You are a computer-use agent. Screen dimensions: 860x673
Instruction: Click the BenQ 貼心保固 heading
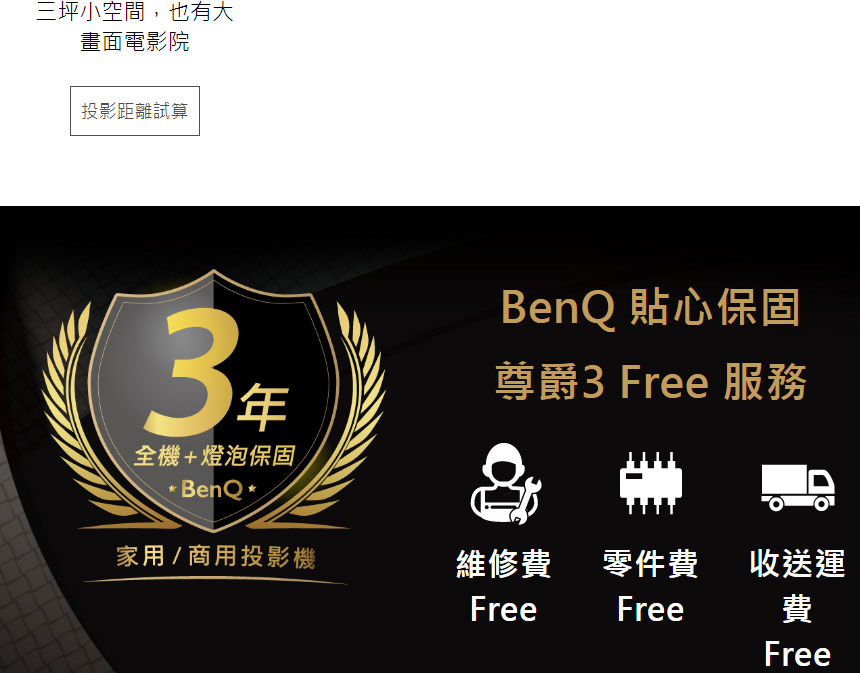pyautogui.click(x=650, y=308)
